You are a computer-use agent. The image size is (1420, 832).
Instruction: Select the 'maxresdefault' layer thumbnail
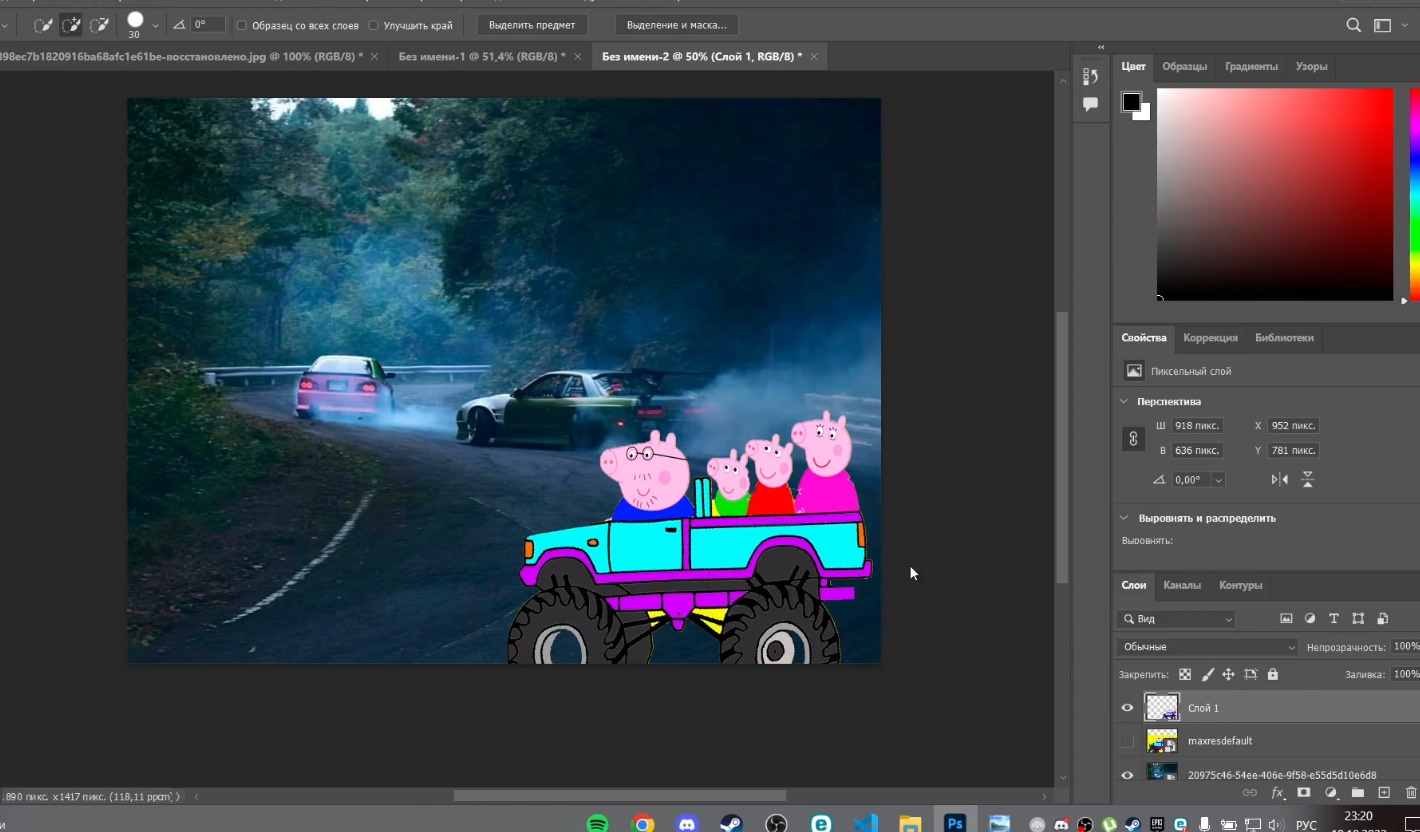[1162, 741]
